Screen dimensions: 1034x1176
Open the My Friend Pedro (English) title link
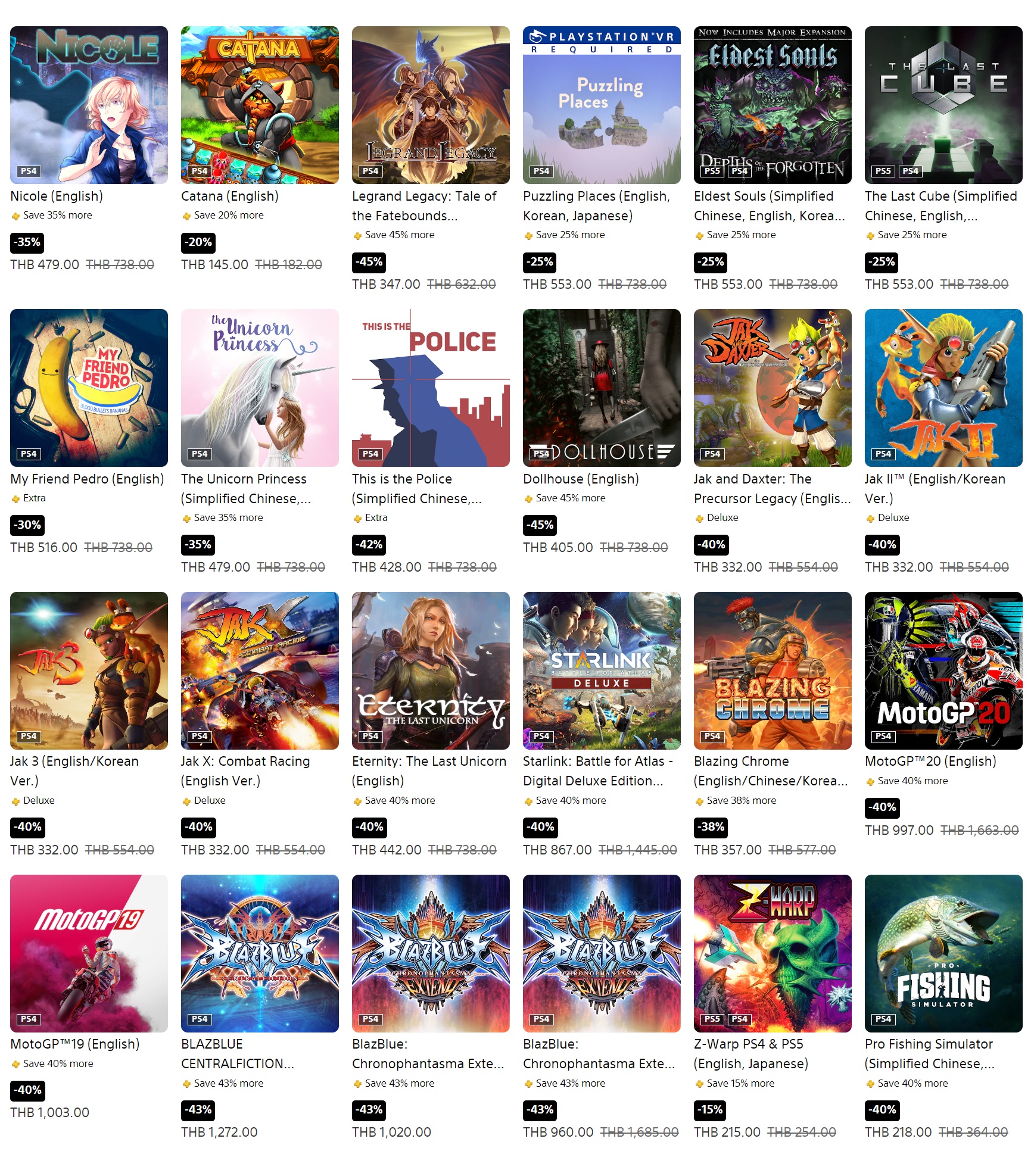click(x=87, y=479)
